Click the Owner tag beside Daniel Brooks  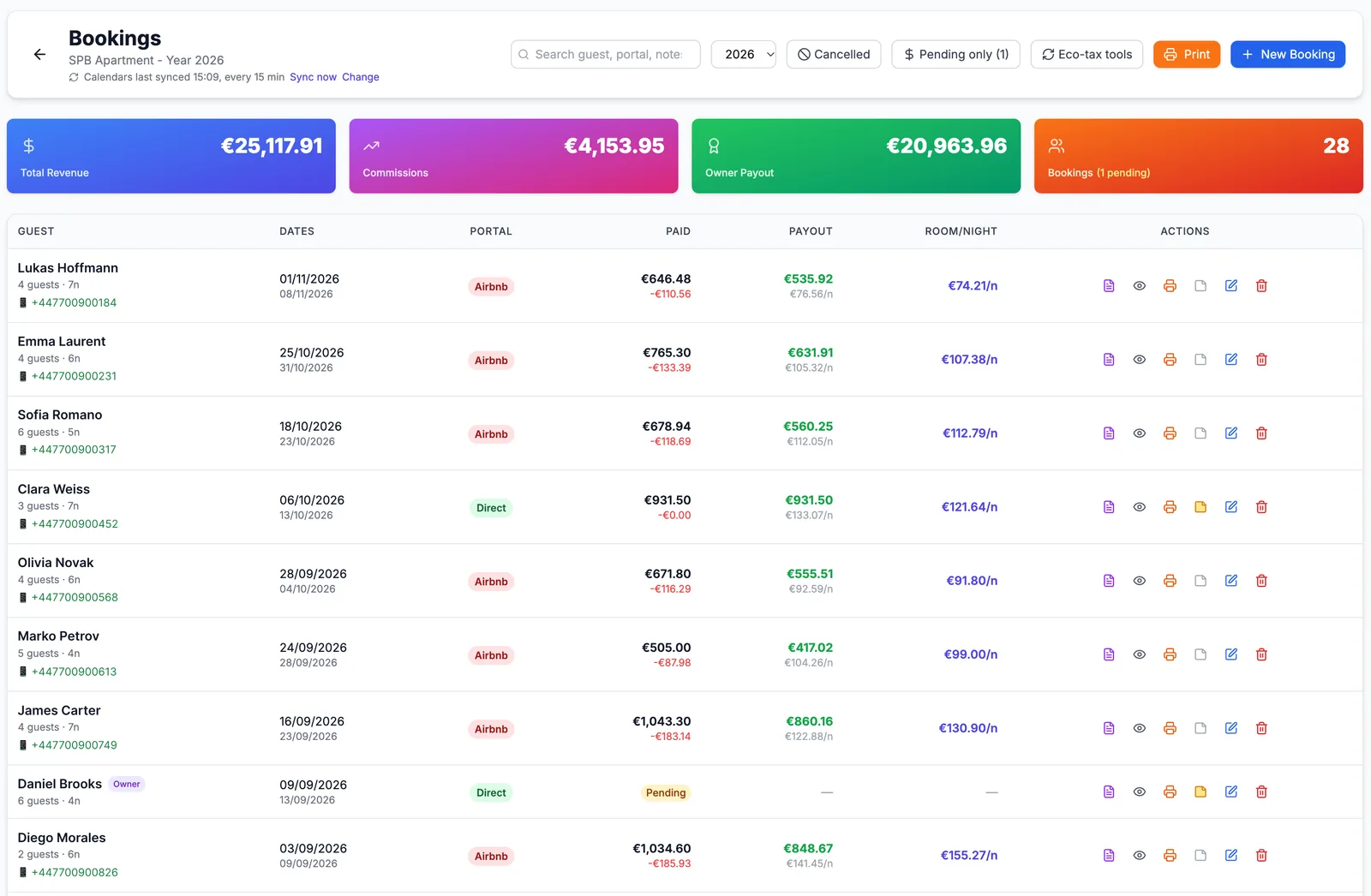pos(127,784)
